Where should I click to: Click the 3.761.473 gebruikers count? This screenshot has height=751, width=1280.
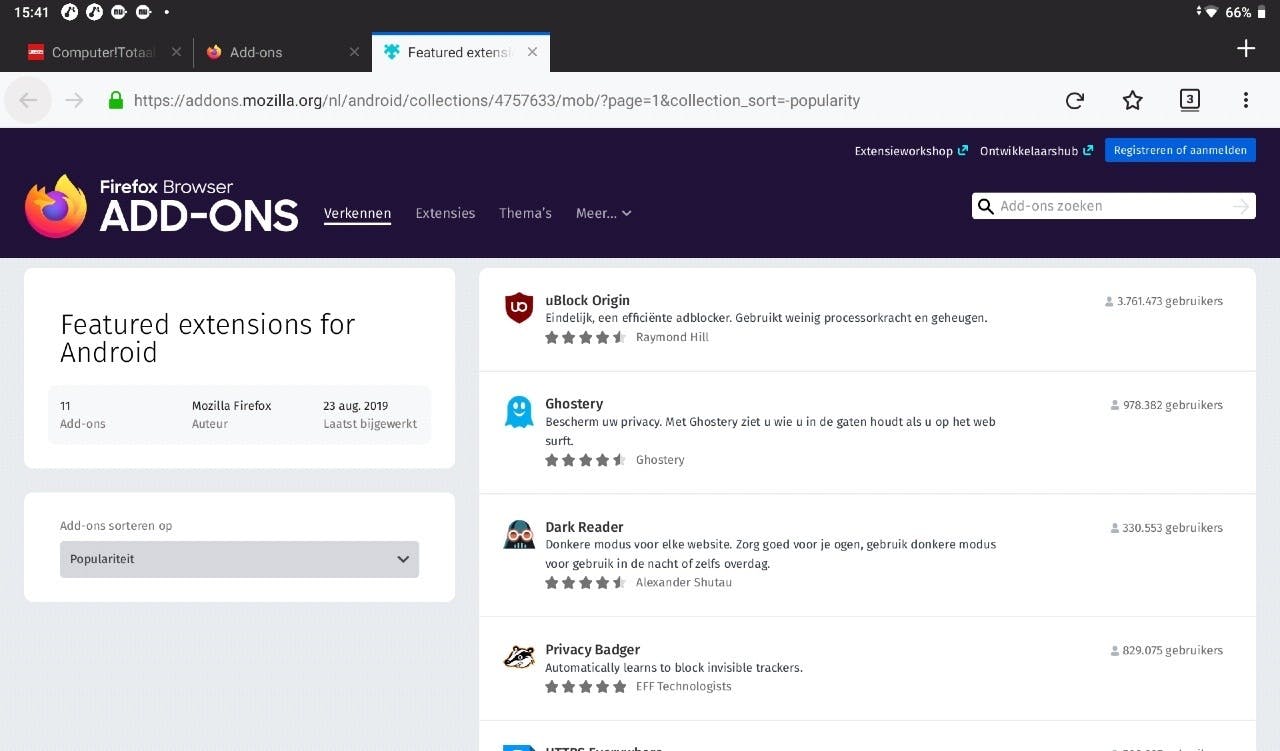point(1164,301)
